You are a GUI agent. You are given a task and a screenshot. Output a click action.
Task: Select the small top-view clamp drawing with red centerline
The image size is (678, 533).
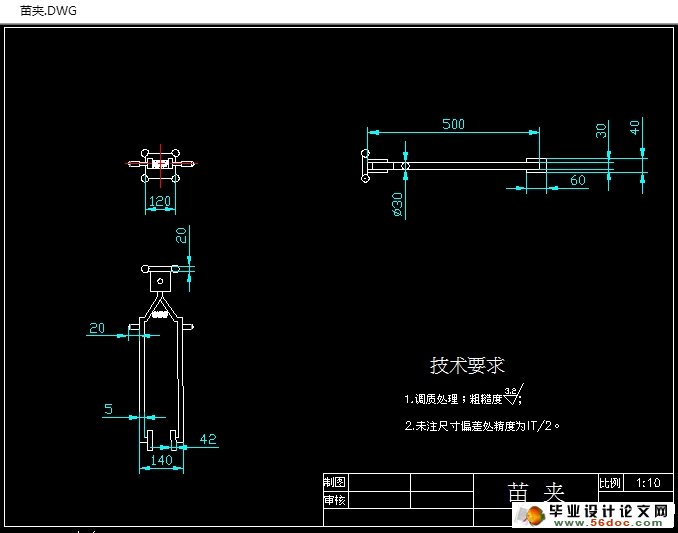pos(160,162)
